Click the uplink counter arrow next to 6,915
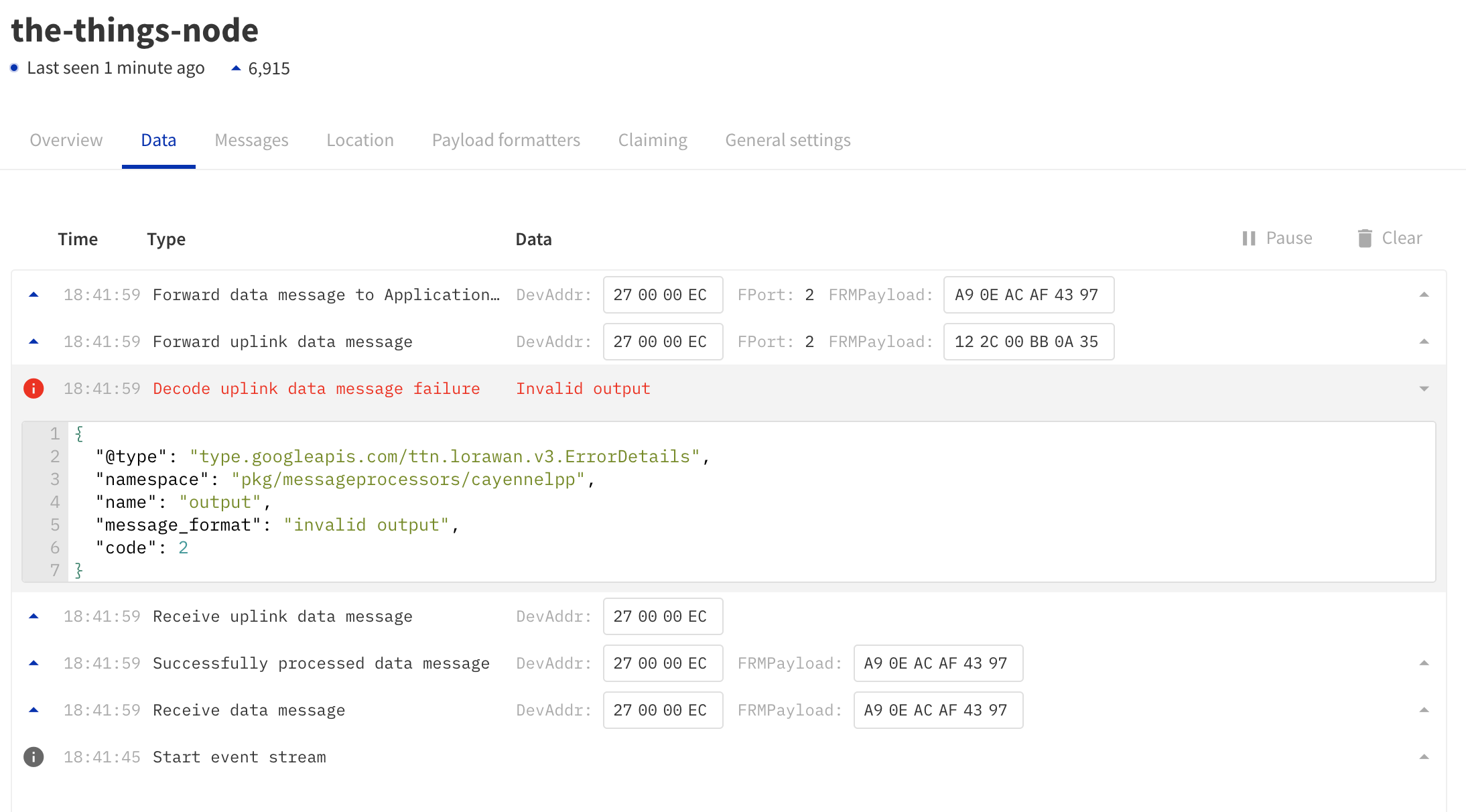Viewport: 1466px width, 812px height. pyautogui.click(x=235, y=68)
